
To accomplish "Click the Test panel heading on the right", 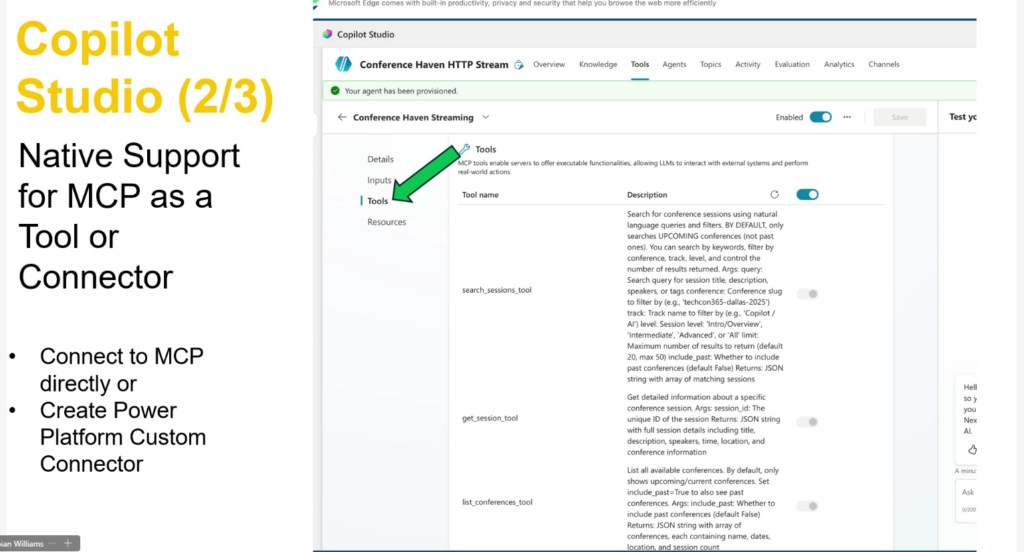I will 963,117.
